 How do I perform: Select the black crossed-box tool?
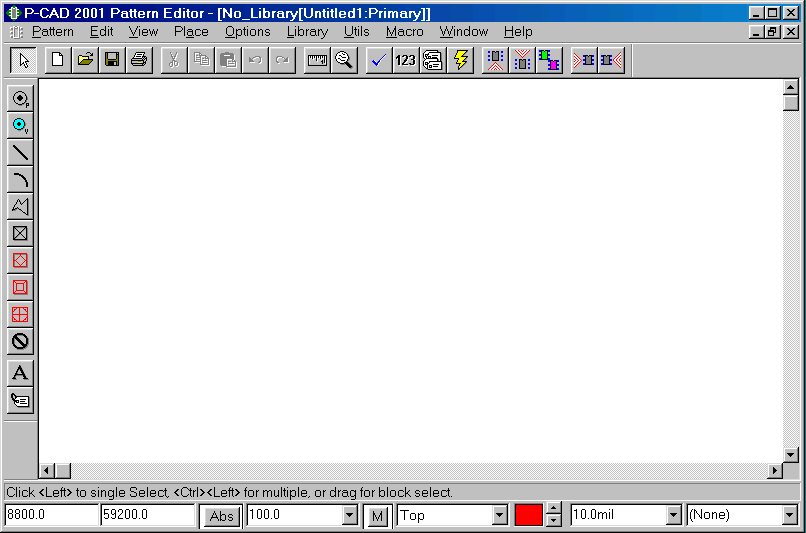[20, 233]
